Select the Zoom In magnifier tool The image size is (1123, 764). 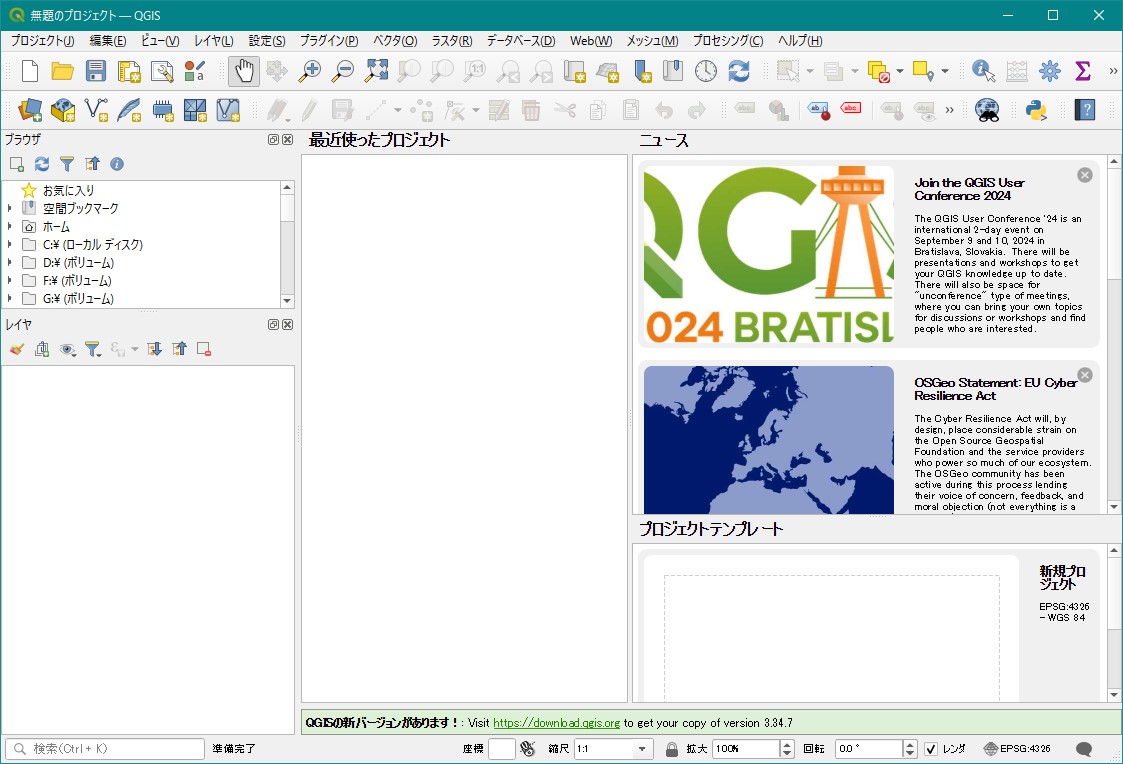[309, 71]
